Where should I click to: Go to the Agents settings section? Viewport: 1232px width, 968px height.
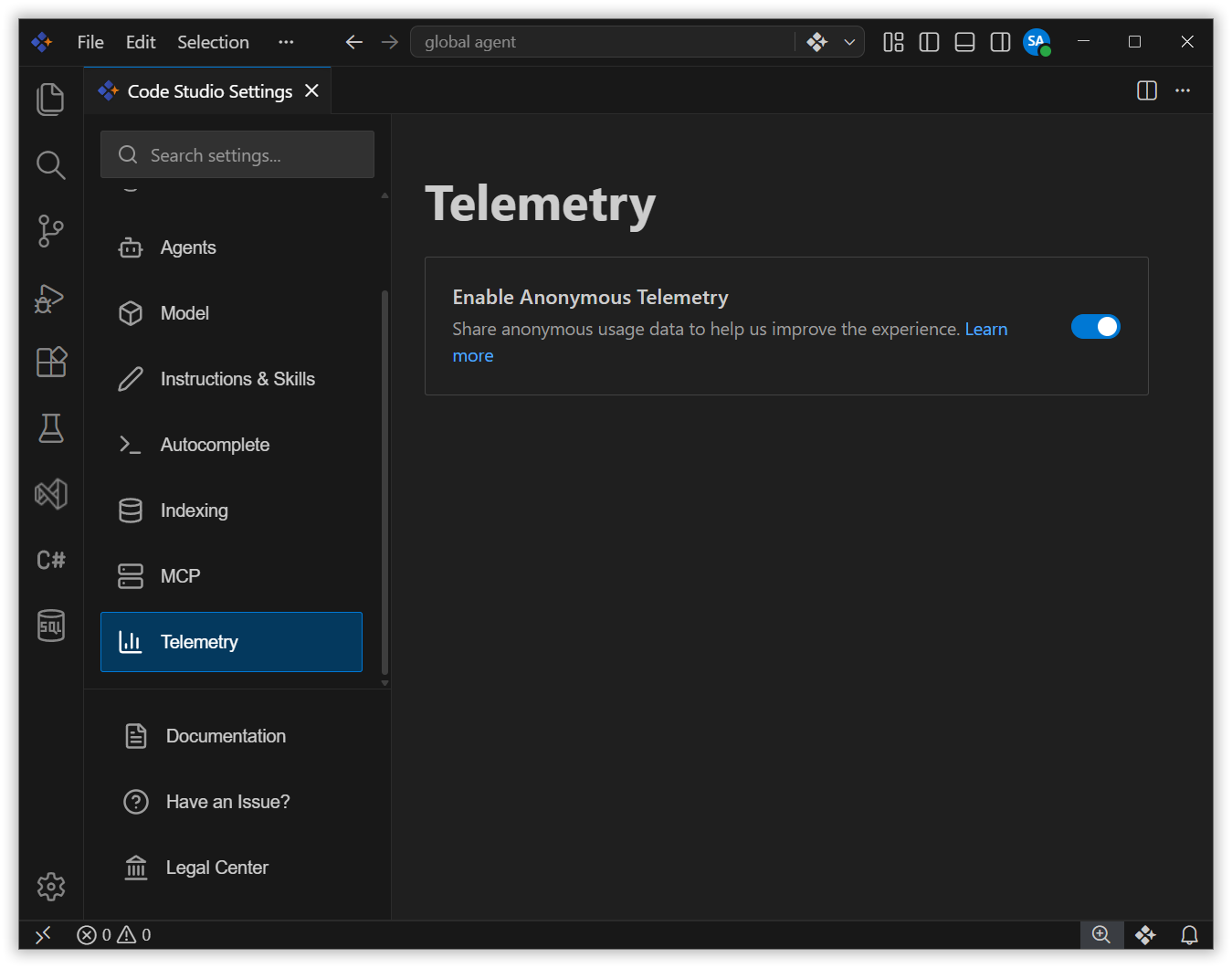pyautogui.click(x=231, y=247)
